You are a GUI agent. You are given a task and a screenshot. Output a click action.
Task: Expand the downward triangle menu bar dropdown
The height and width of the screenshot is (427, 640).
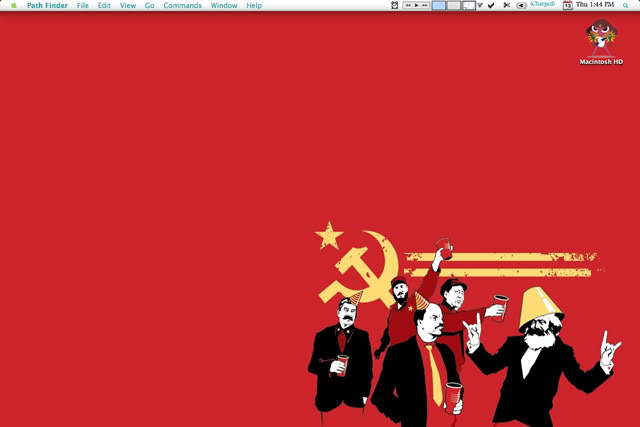480,5
